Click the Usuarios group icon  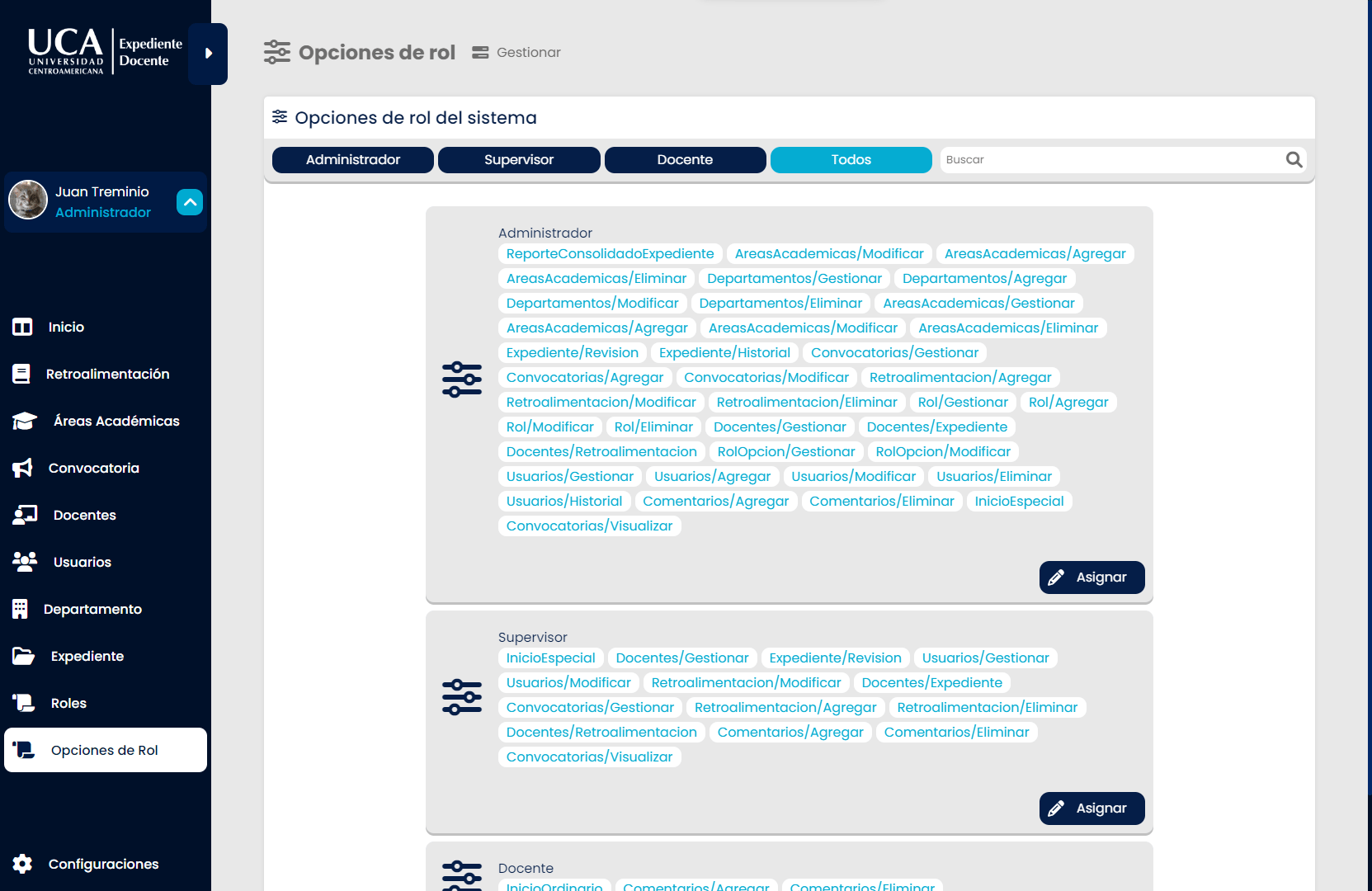[25, 562]
